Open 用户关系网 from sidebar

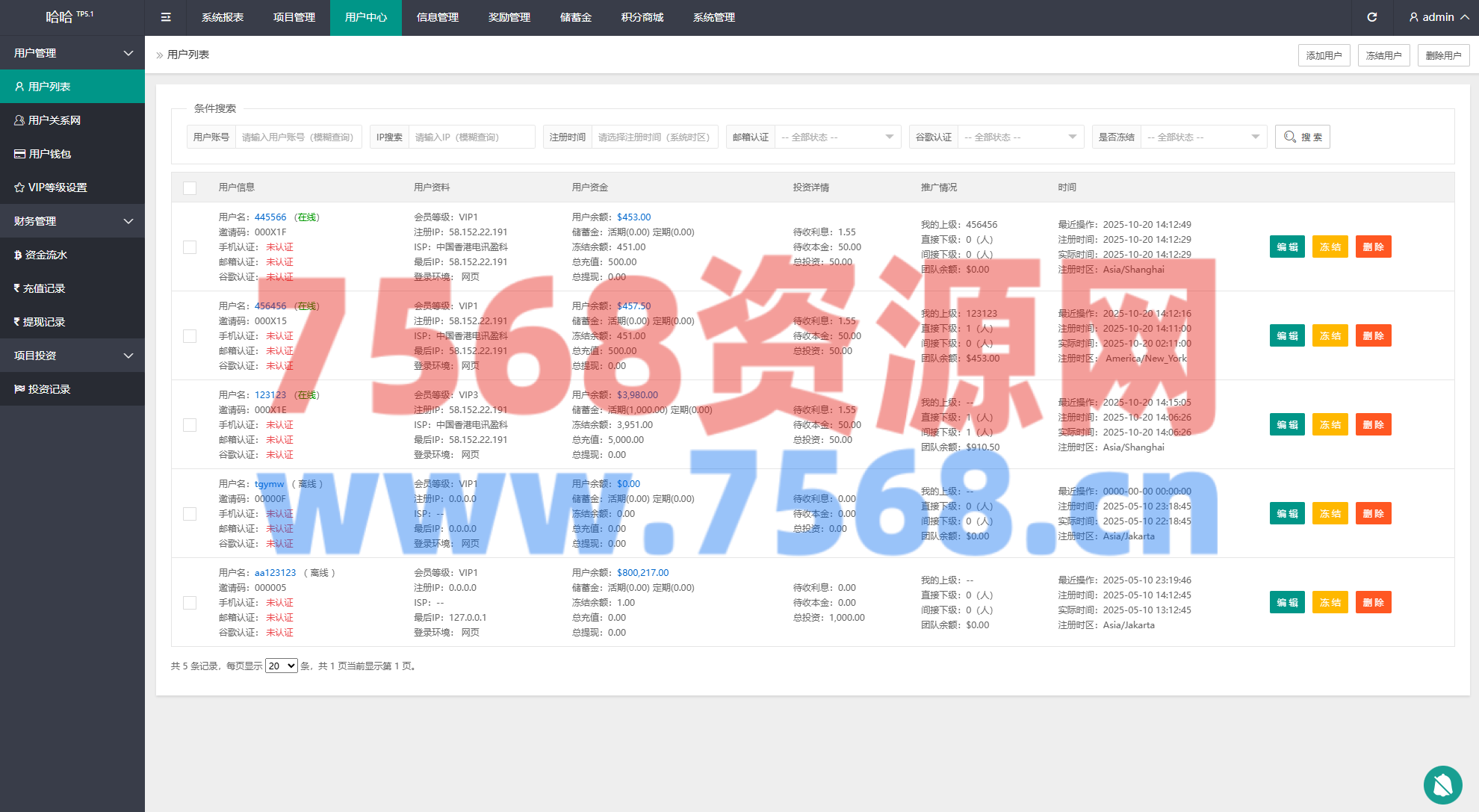coord(54,120)
